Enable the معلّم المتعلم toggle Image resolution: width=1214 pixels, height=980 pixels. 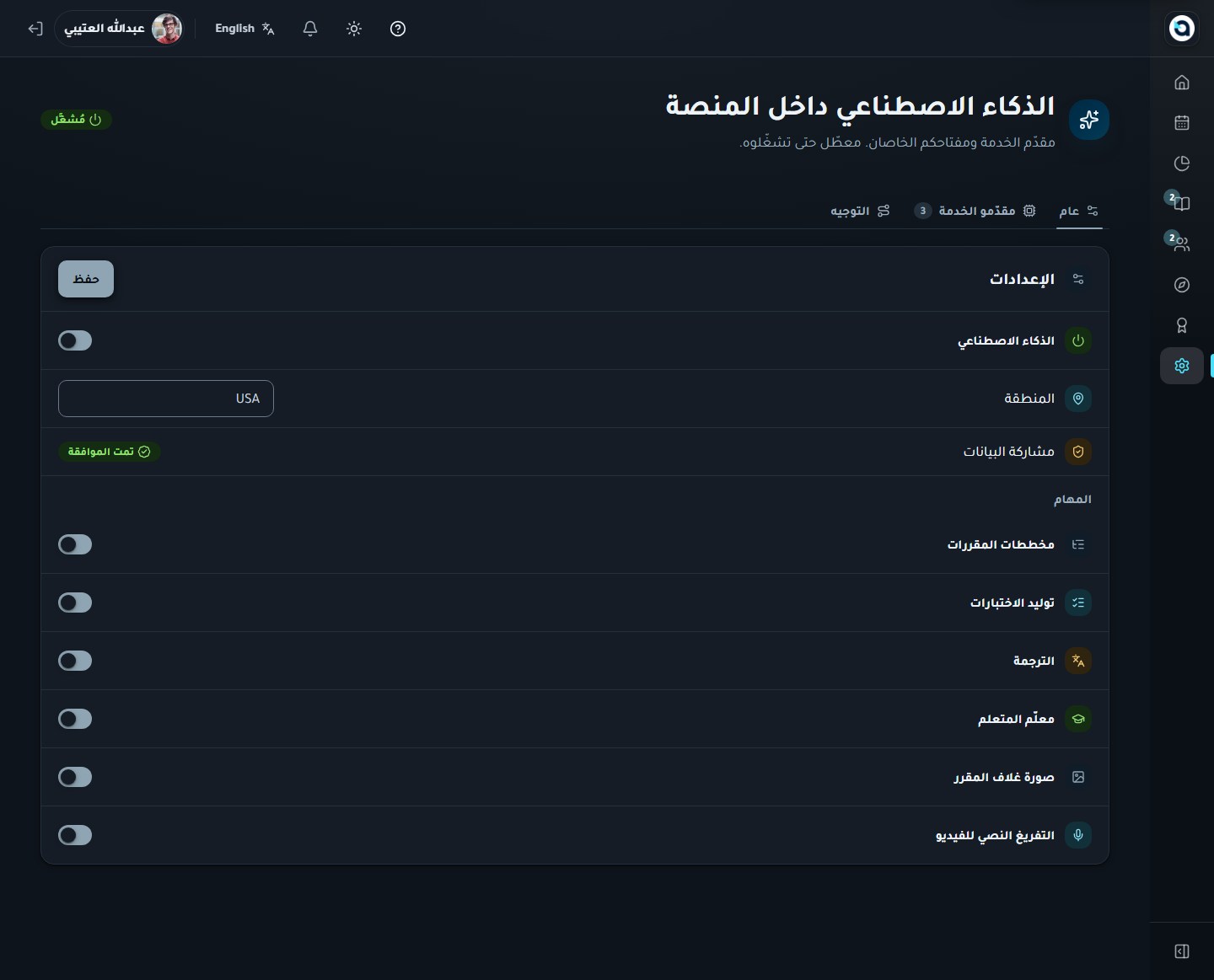click(x=75, y=719)
